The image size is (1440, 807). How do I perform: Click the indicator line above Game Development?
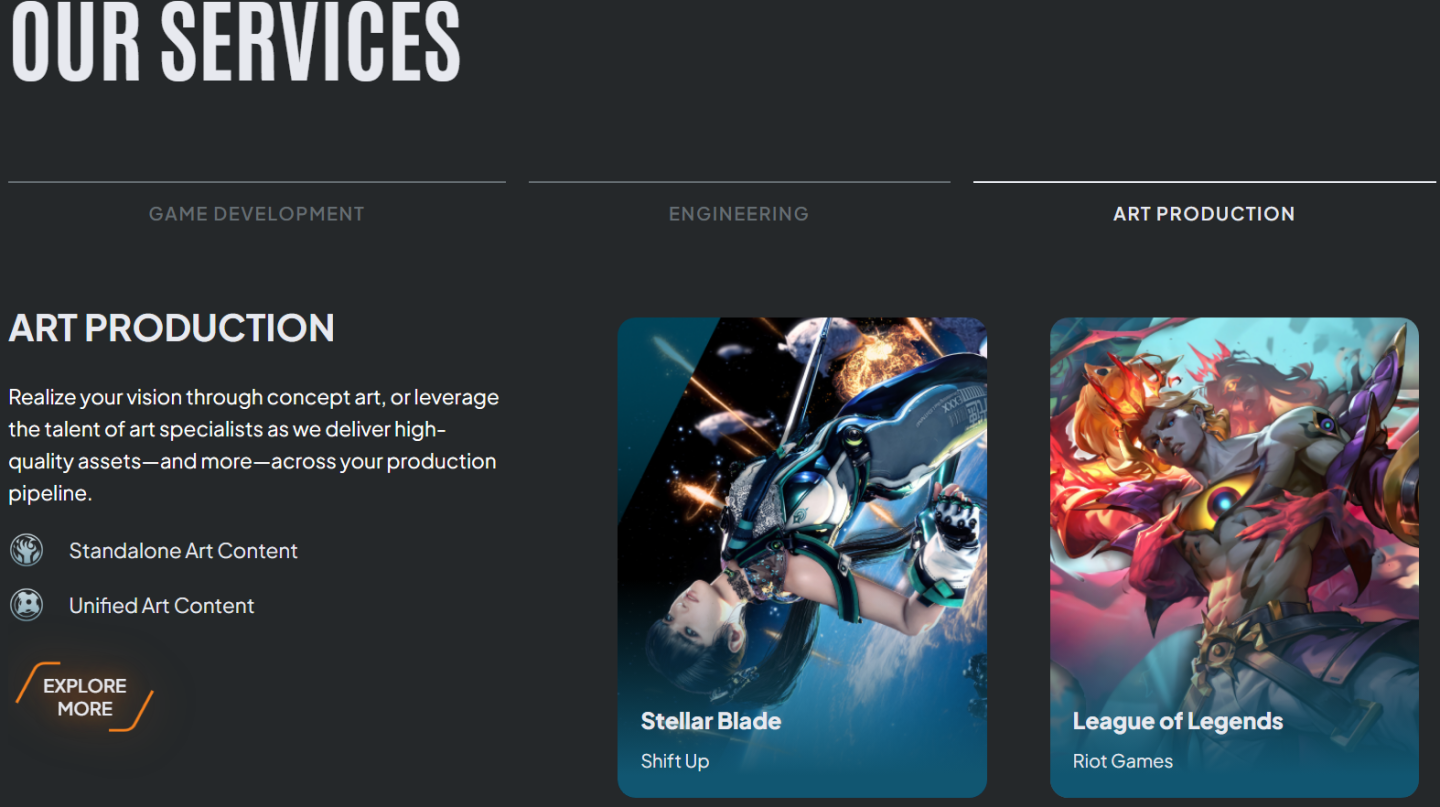(x=257, y=182)
